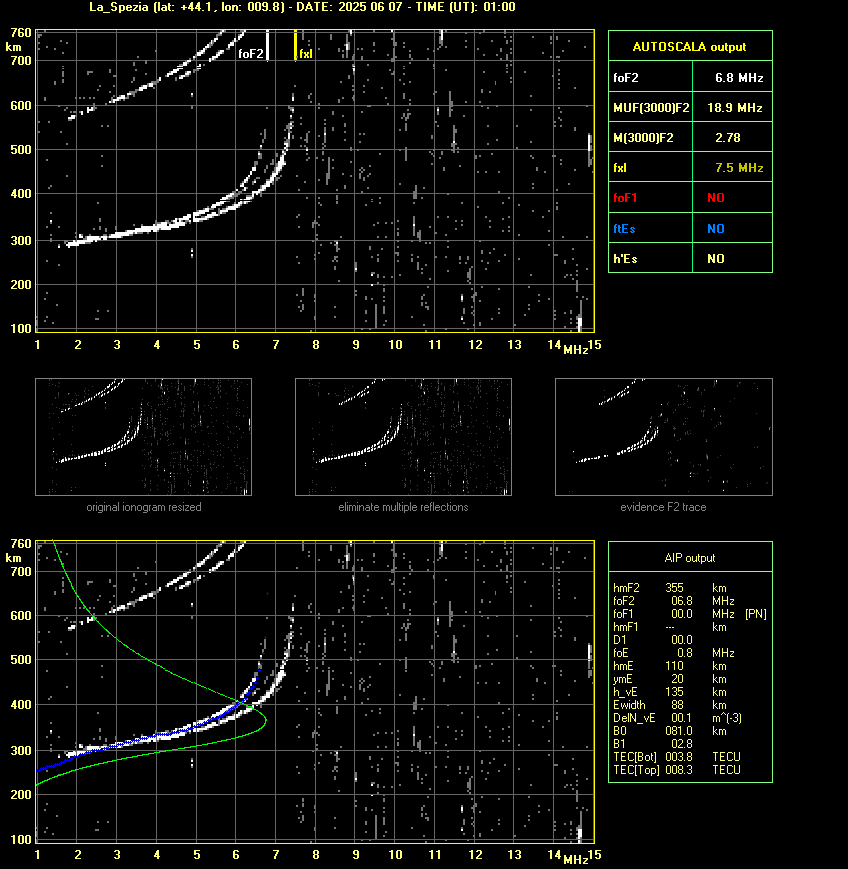The image size is (848, 869).
Task: Click the yellow fxI value '7.5 MHz'
Action: 739,167
